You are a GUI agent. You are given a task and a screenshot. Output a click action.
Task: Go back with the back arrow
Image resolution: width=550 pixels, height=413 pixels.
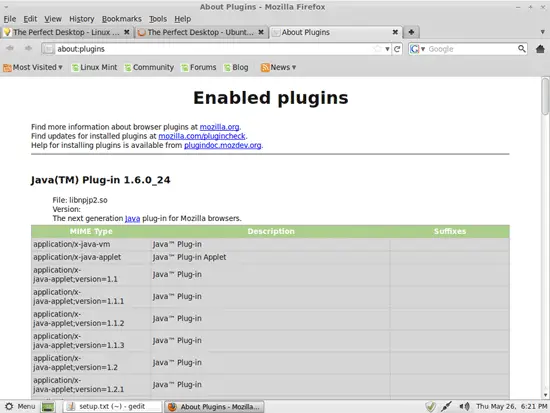[x=10, y=48]
